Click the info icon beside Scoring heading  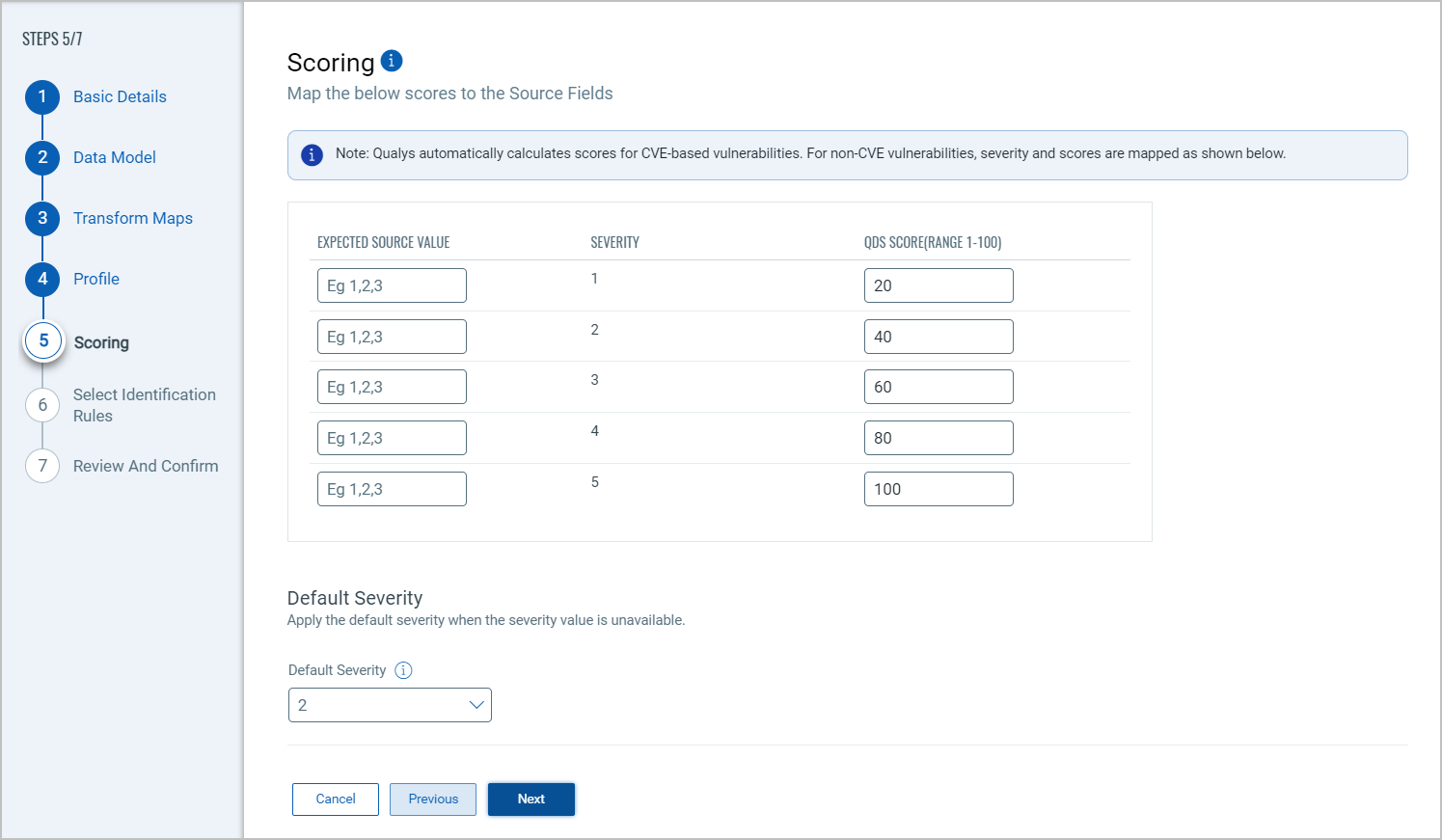(x=392, y=61)
